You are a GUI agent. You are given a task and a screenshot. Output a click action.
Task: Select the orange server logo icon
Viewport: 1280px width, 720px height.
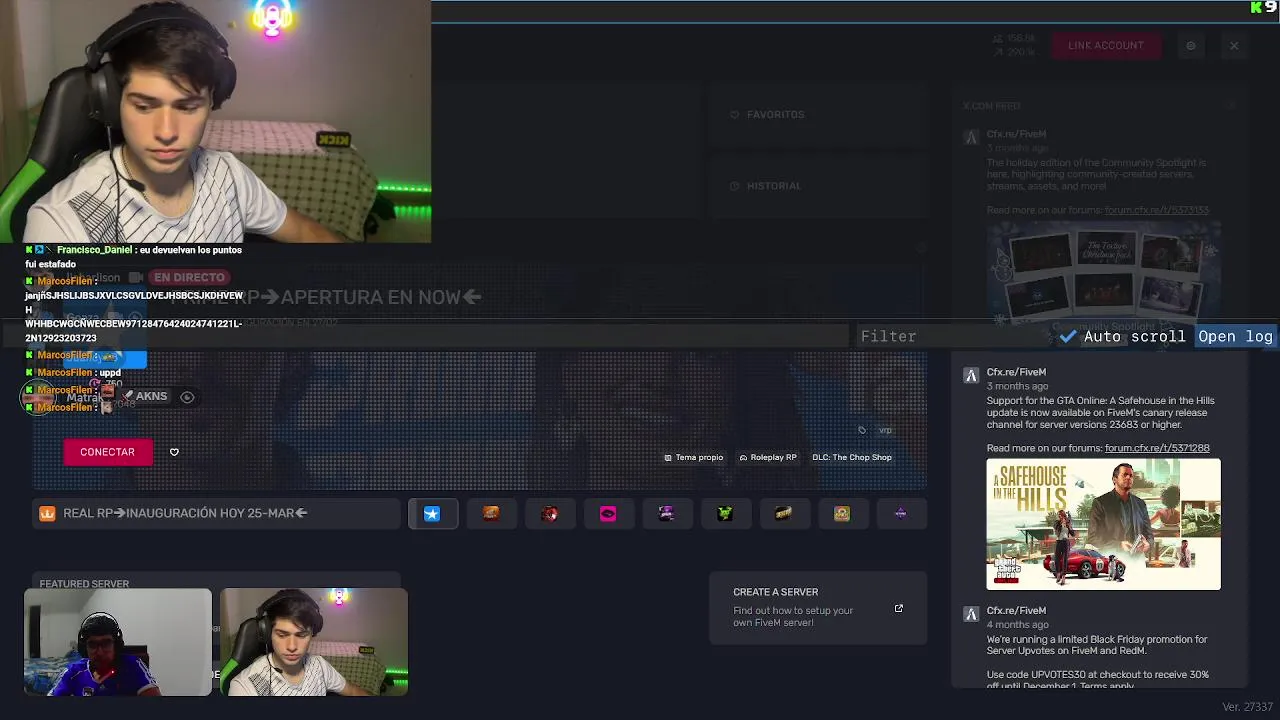(x=491, y=514)
